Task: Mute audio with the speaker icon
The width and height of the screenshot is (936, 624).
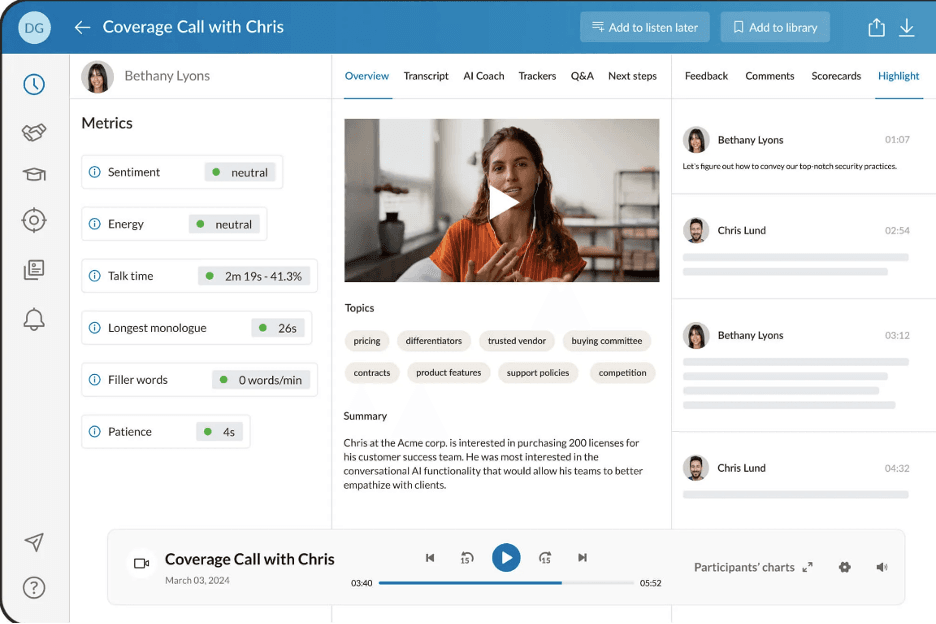Action: (x=881, y=567)
